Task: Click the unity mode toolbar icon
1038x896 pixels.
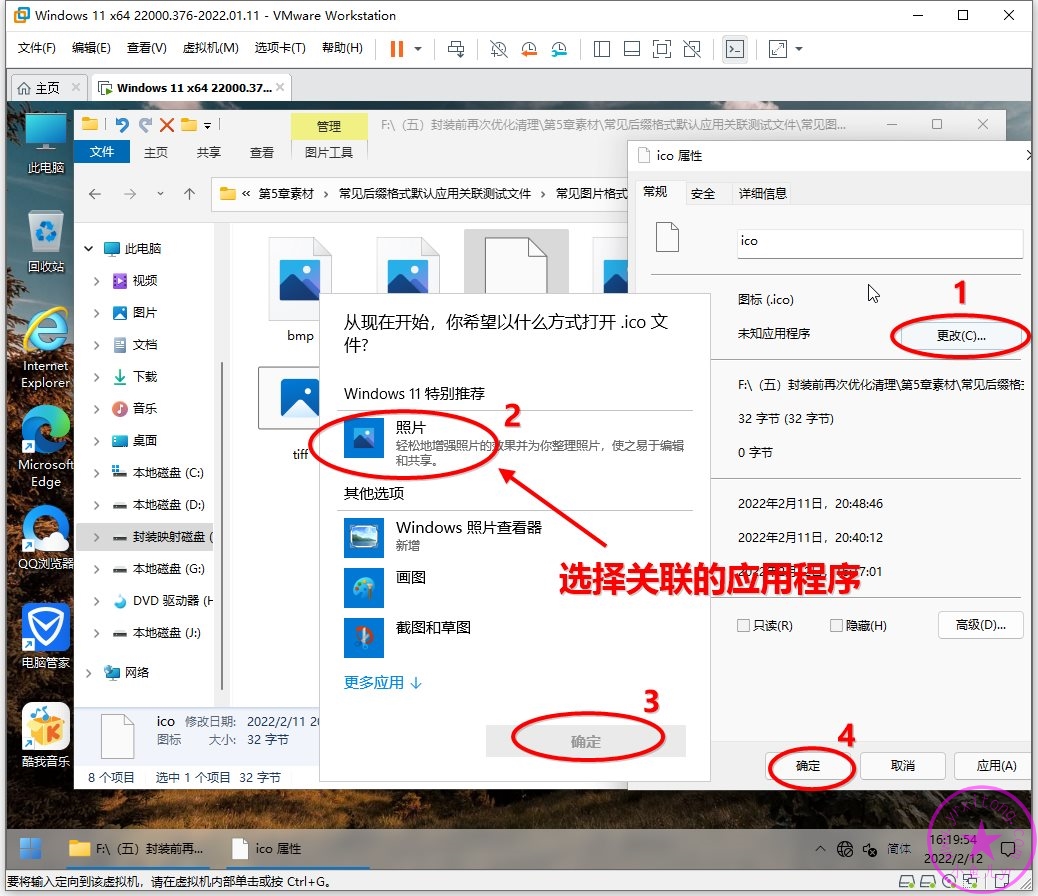Action: (692, 49)
